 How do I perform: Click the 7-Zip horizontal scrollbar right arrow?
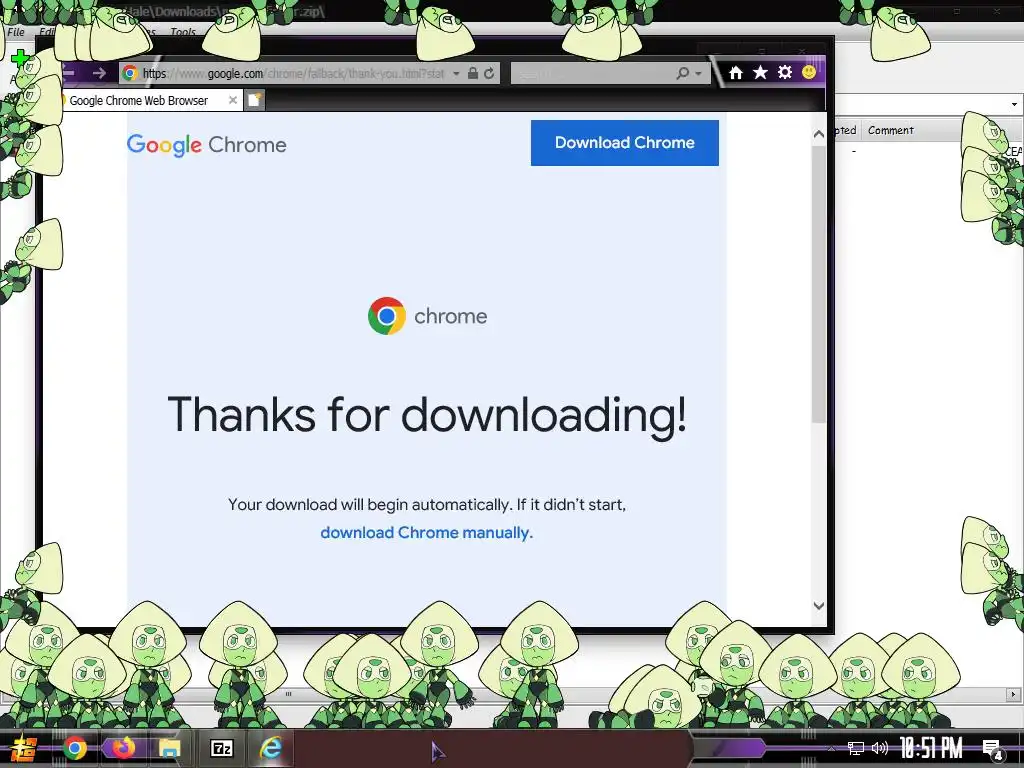(1014, 694)
